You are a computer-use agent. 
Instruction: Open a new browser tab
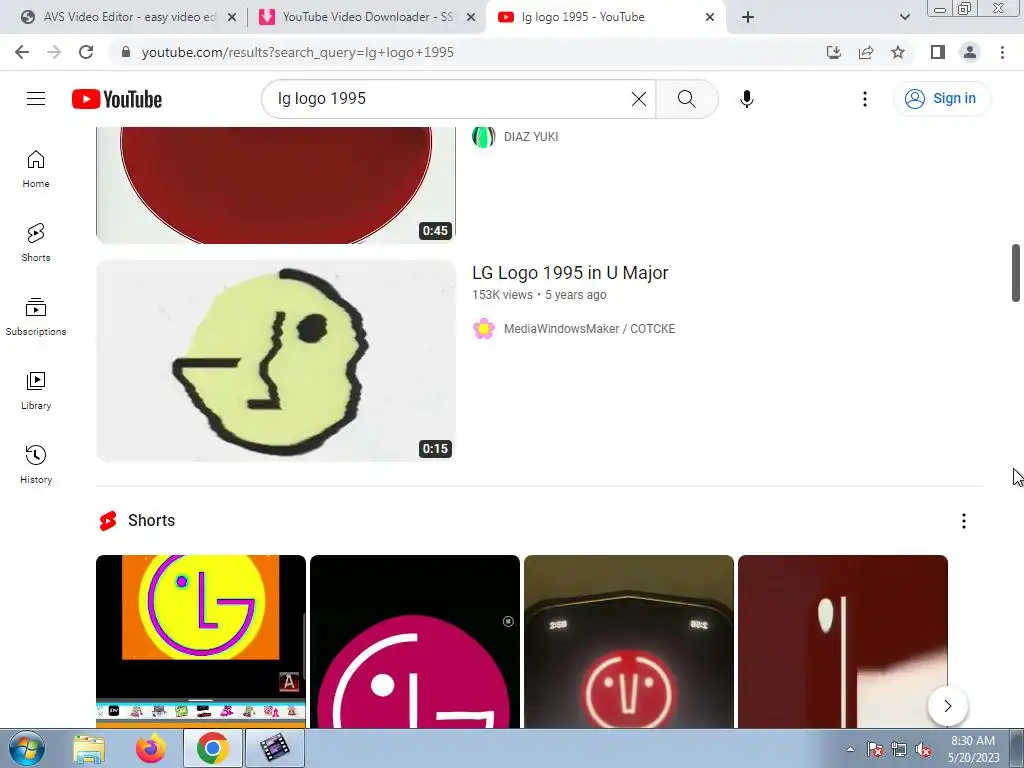pos(748,17)
